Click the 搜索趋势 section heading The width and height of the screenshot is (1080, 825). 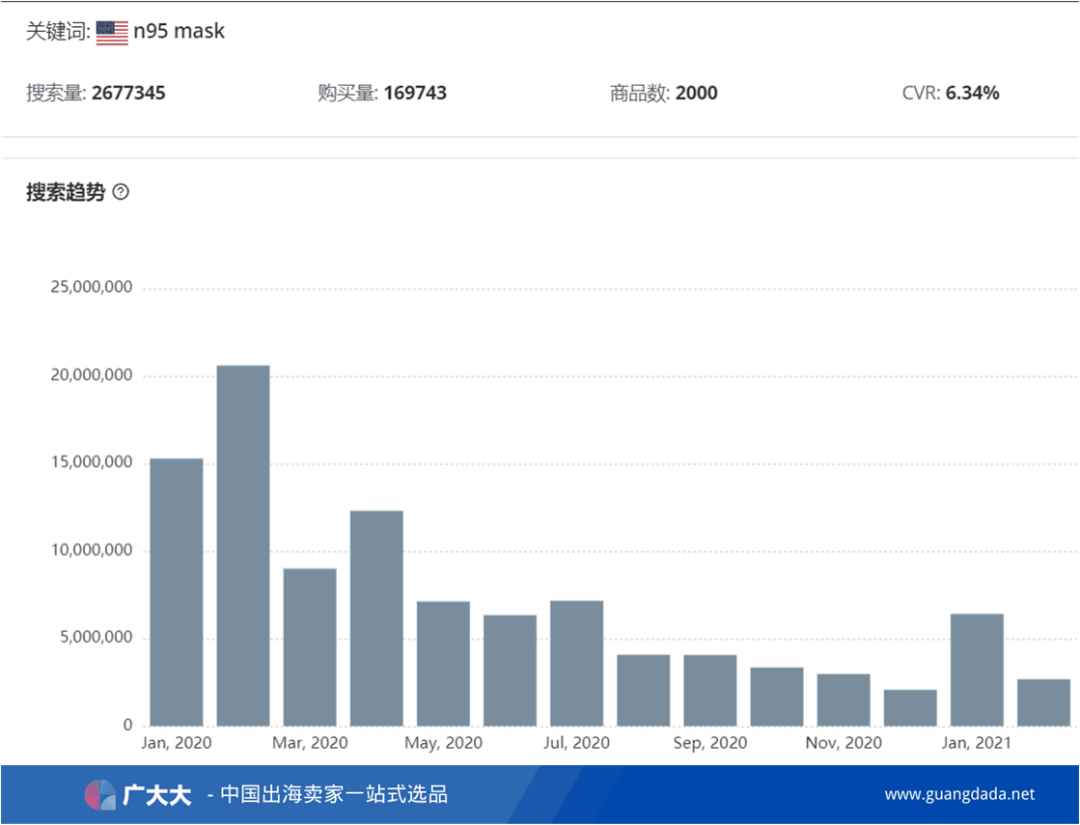(65, 192)
